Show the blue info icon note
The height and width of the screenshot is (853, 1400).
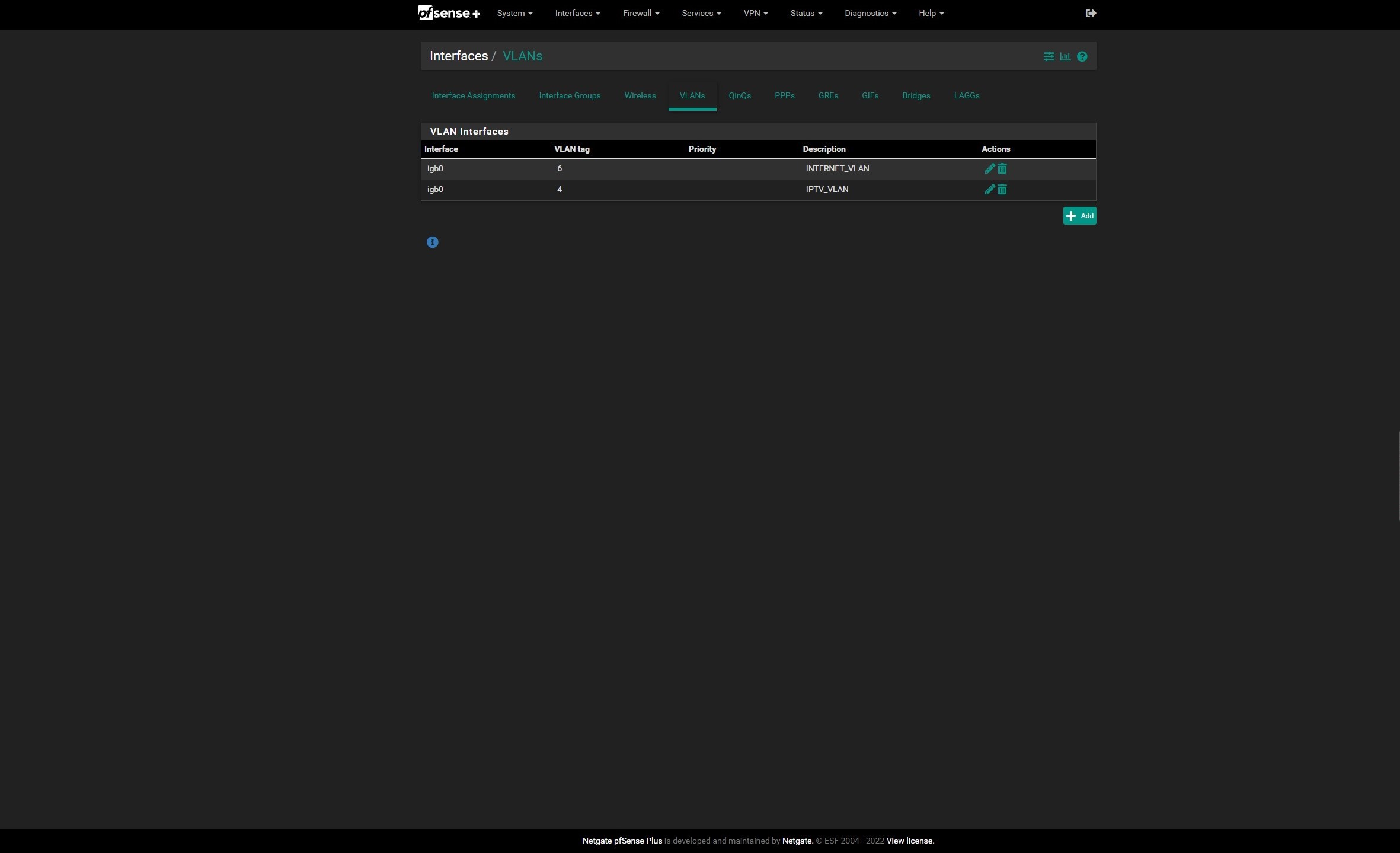pos(432,242)
